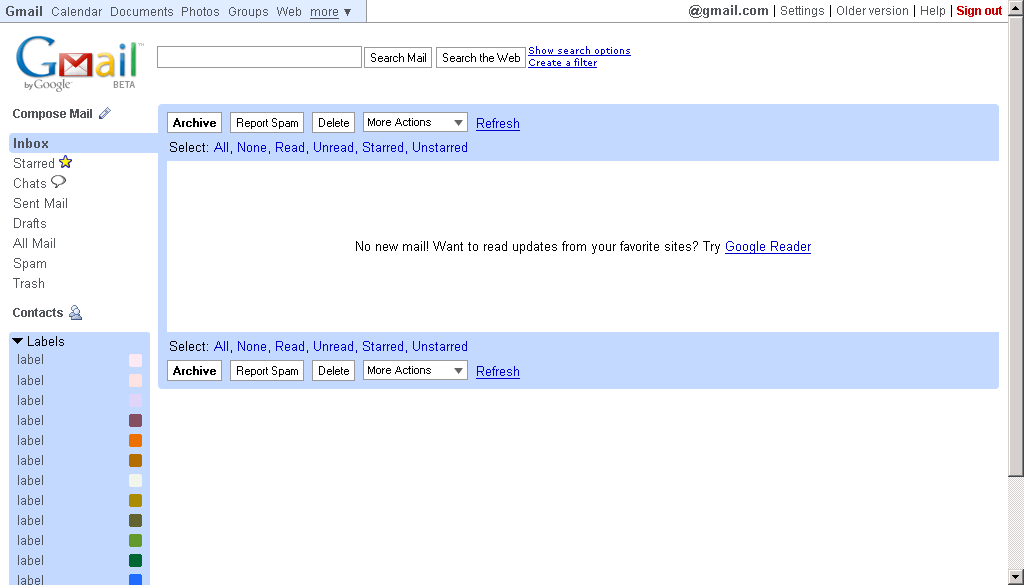The image size is (1024, 585).
Task: Click Compose Mail
Action: click(x=52, y=114)
